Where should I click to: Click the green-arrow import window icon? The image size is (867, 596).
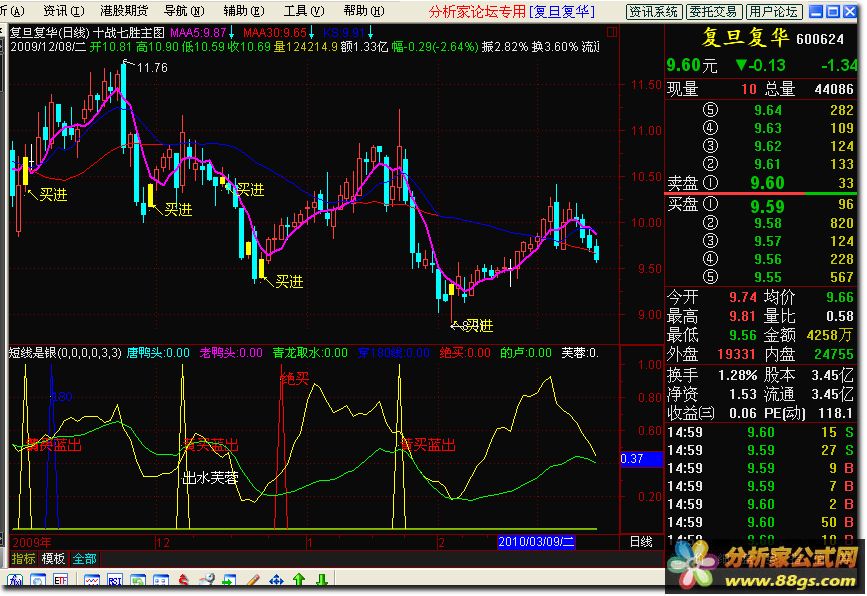click(229, 581)
